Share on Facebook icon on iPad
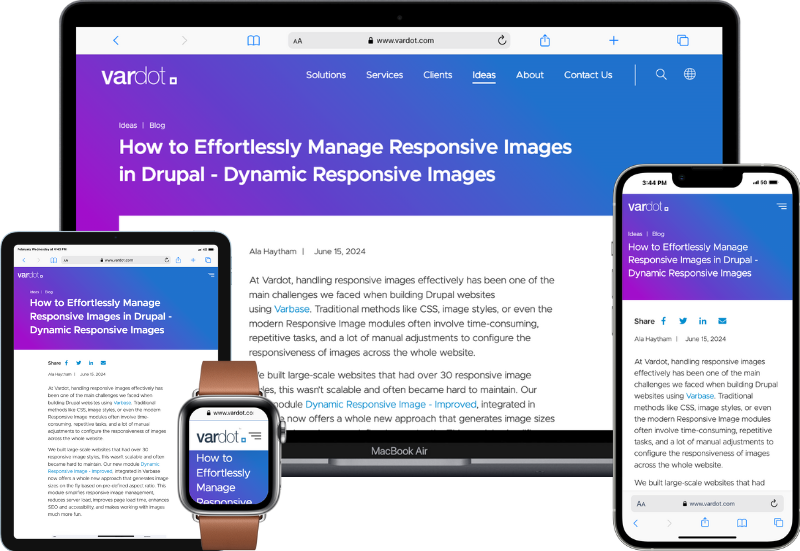This screenshot has width=800, height=551. click(x=66, y=363)
